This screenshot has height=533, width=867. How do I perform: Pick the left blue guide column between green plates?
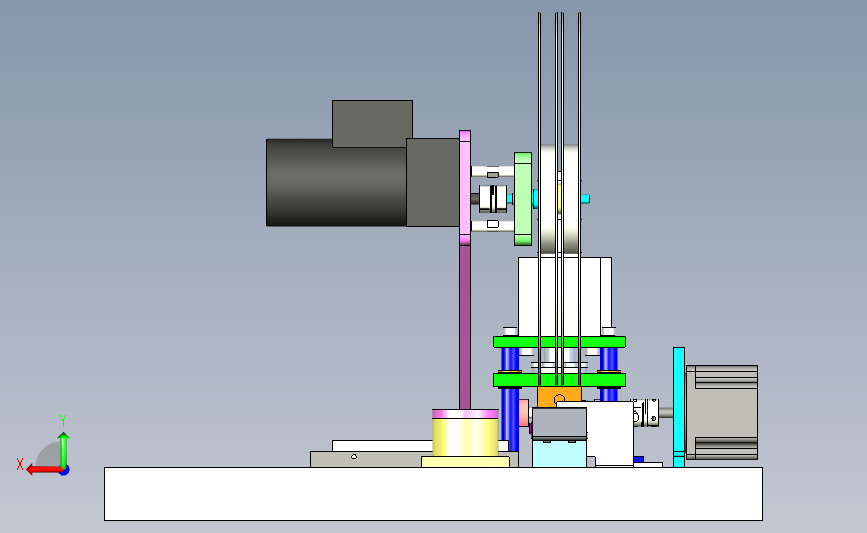coord(510,360)
